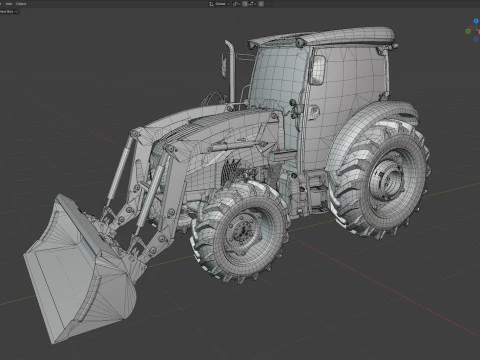The width and height of the screenshot is (480, 360).
Task: Click the lower negative Z axis gizmo dot
Action: 476,39
